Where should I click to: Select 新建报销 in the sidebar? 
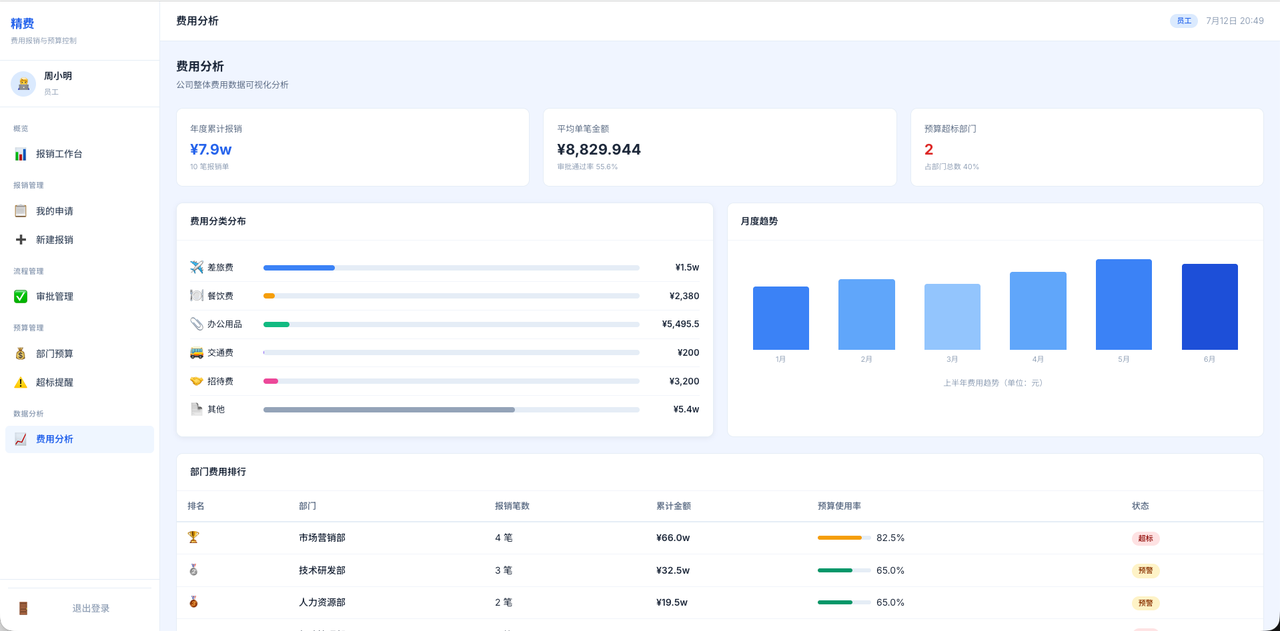pos(80,240)
